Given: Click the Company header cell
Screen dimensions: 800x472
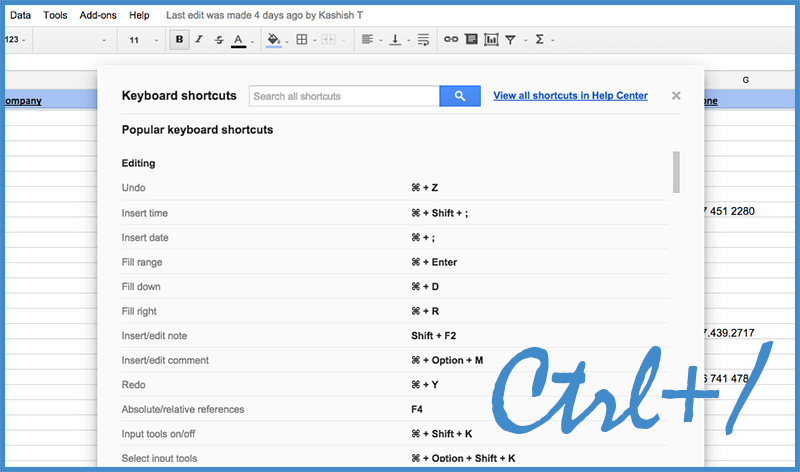Looking at the screenshot, I should (x=51, y=101).
